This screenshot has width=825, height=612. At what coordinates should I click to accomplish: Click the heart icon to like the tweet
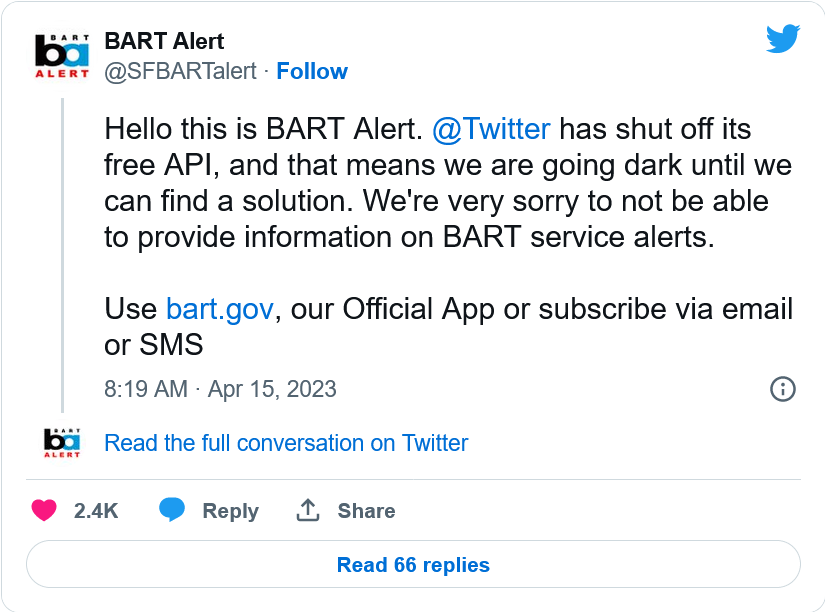pos(44,510)
